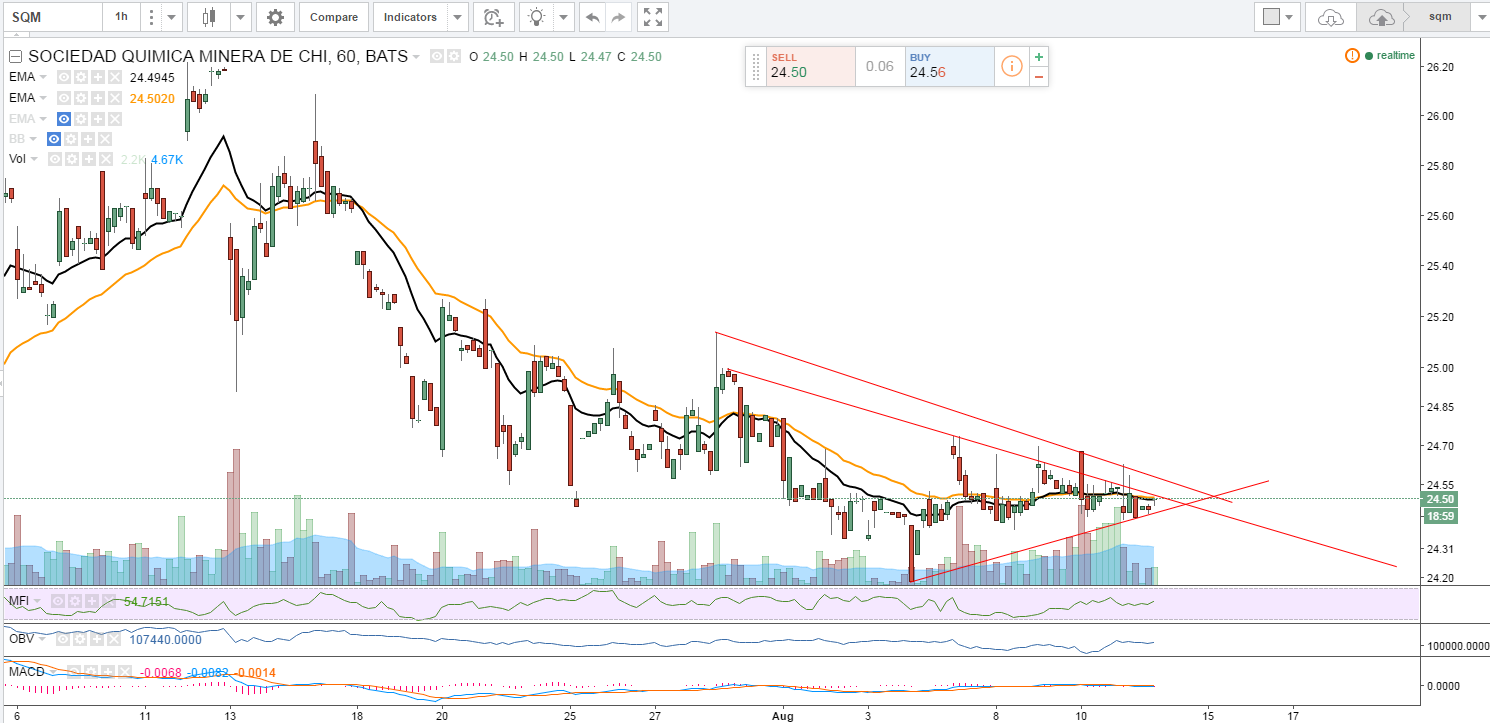Screen dimensions: 1490x723
Task: Open the symbol title dropdown after BATS
Action: [x=416, y=57]
